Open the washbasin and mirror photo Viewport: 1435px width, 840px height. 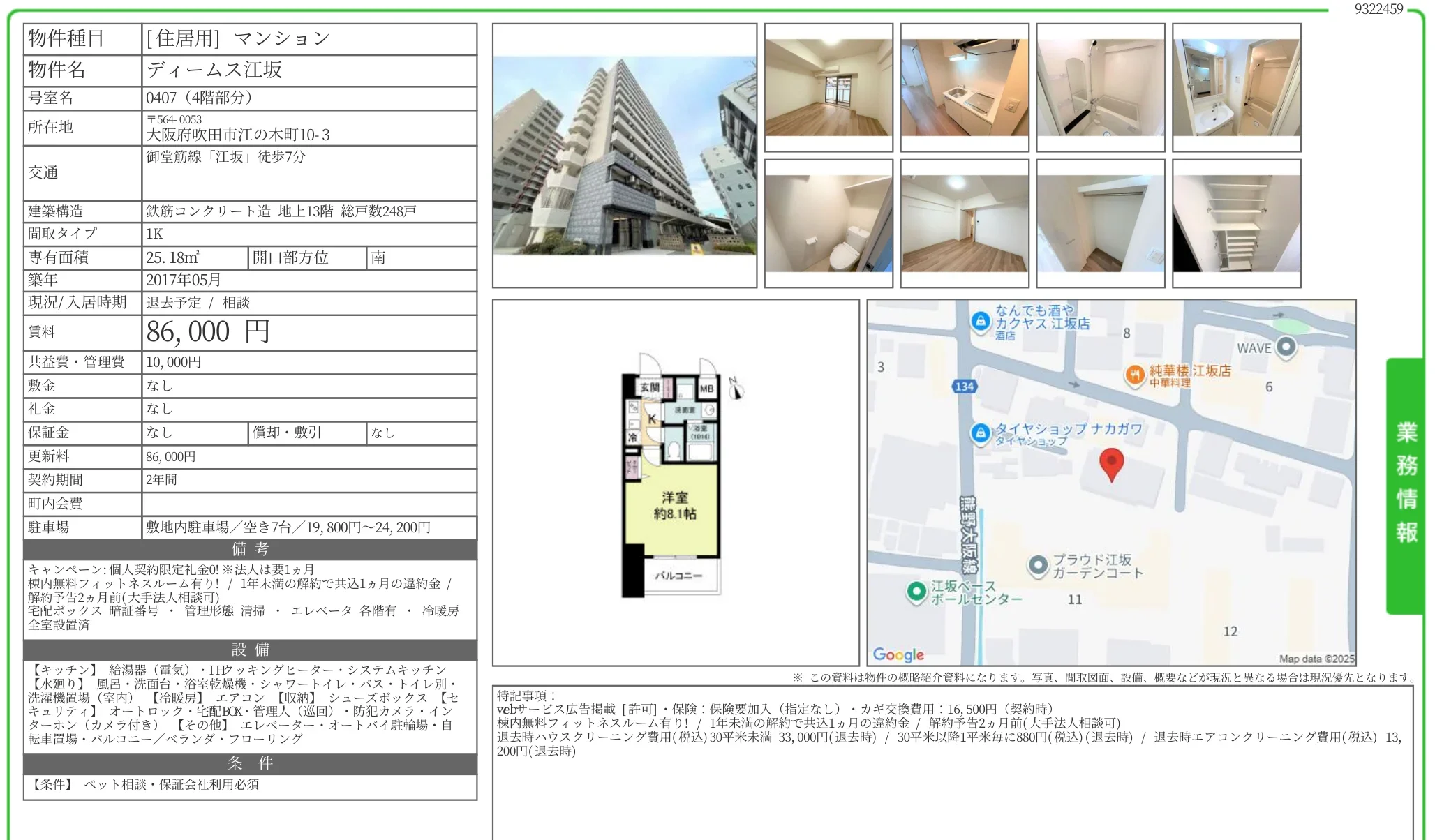click(x=1237, y=87)
